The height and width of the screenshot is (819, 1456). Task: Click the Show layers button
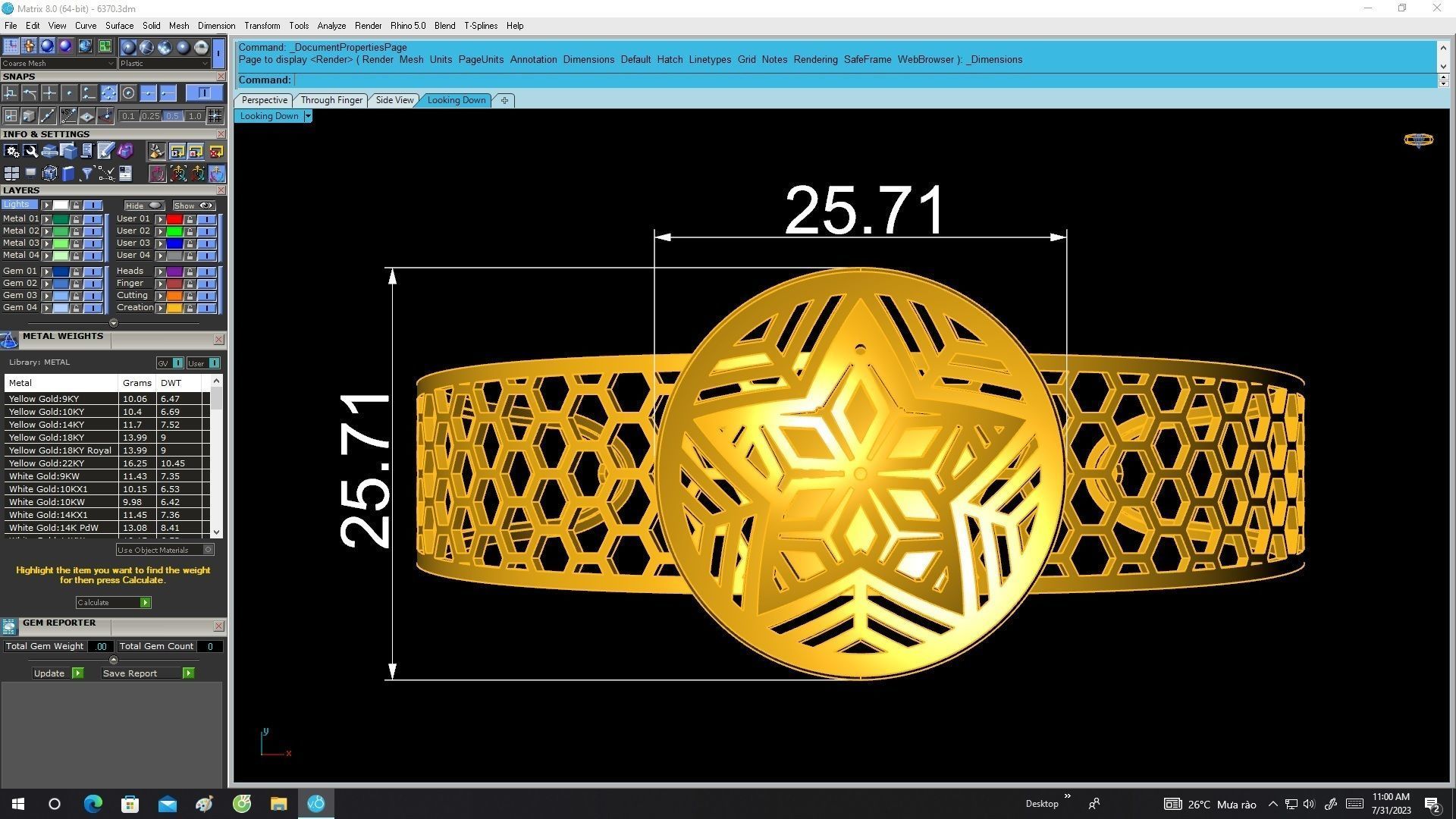point(193,206)
